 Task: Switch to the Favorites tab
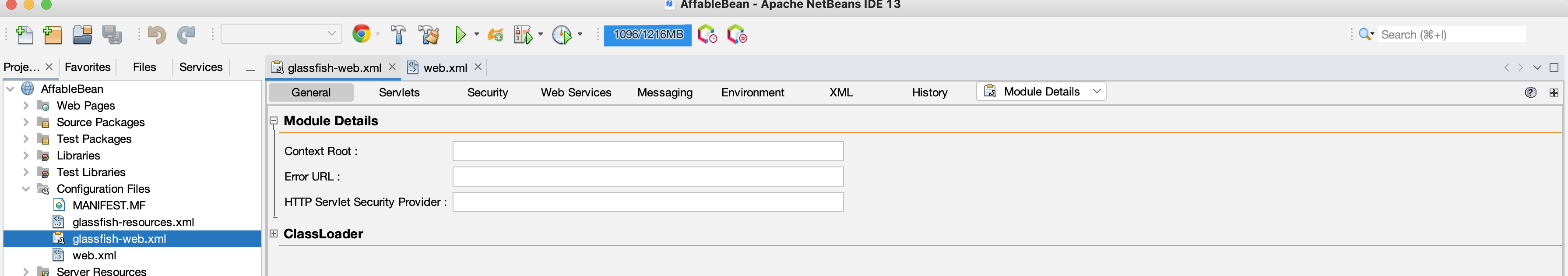pyautogui.click(x=88, y=67)
